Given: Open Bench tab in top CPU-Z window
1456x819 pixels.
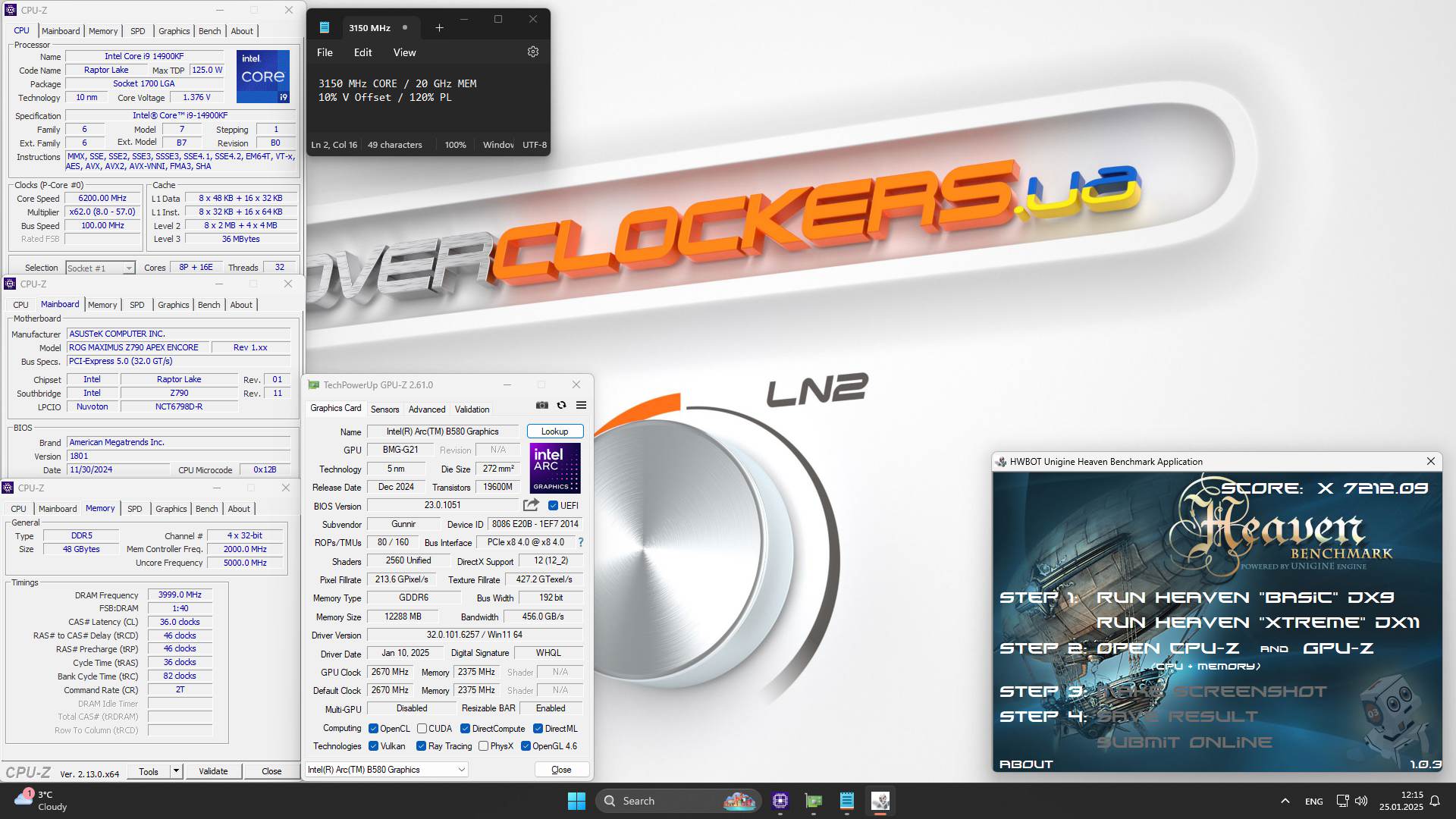Looking at the screenshot, I should 209,31.
